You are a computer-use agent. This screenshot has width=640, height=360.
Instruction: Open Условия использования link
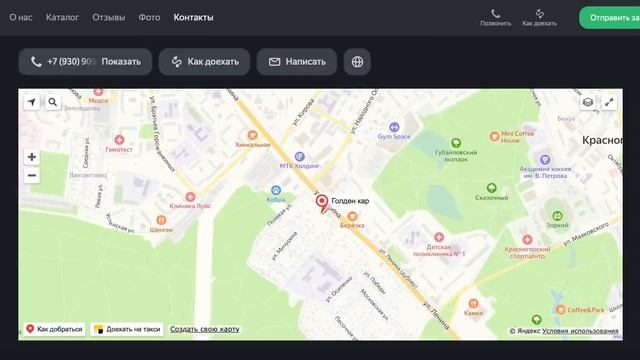580,331
